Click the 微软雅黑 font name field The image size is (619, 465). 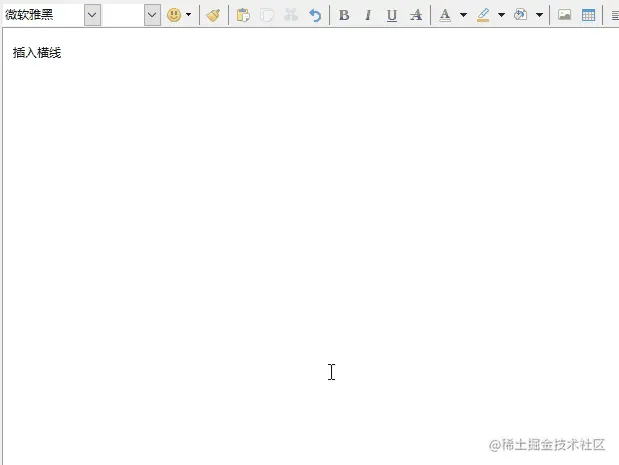[x=43, y=15]
